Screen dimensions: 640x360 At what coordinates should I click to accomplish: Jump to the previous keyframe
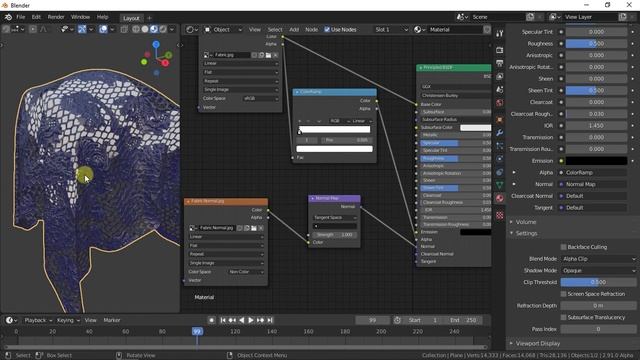click(232, 320)
